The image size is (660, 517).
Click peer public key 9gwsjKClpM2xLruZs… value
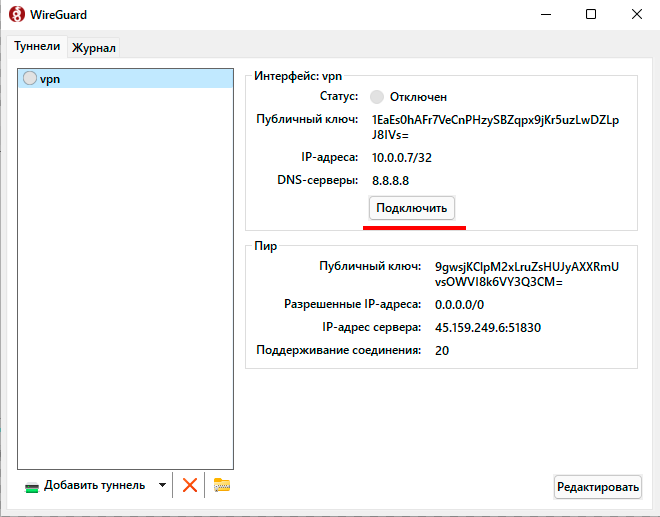[x=527, y=274]
